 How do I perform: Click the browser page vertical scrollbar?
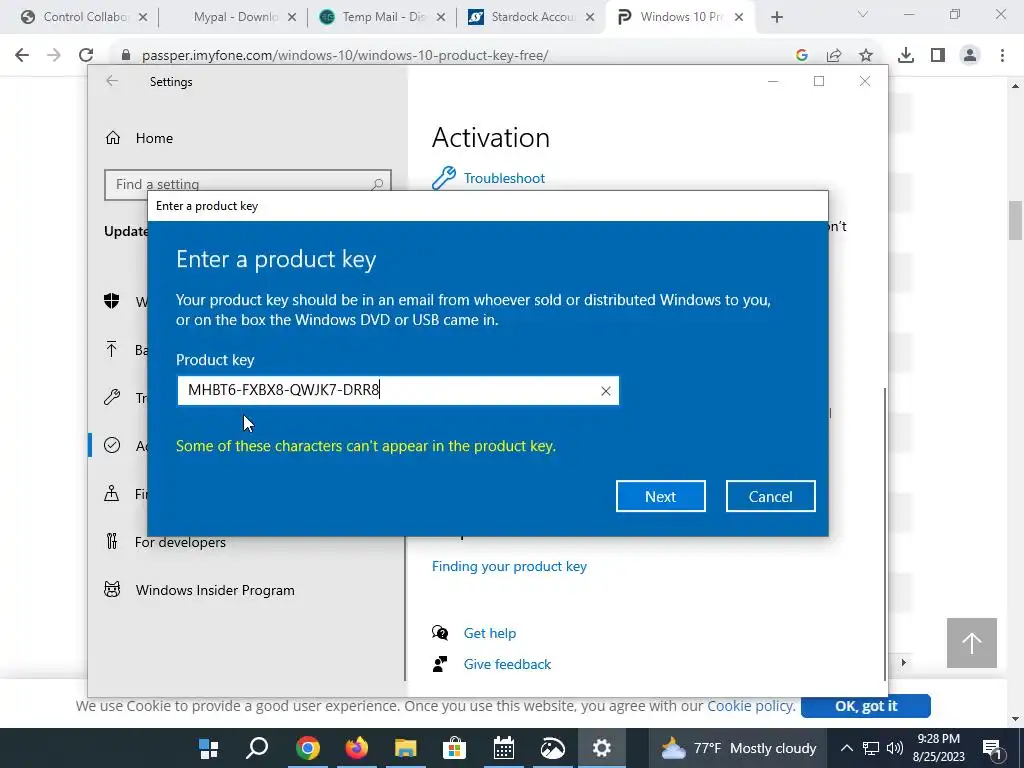[1015, 221]
